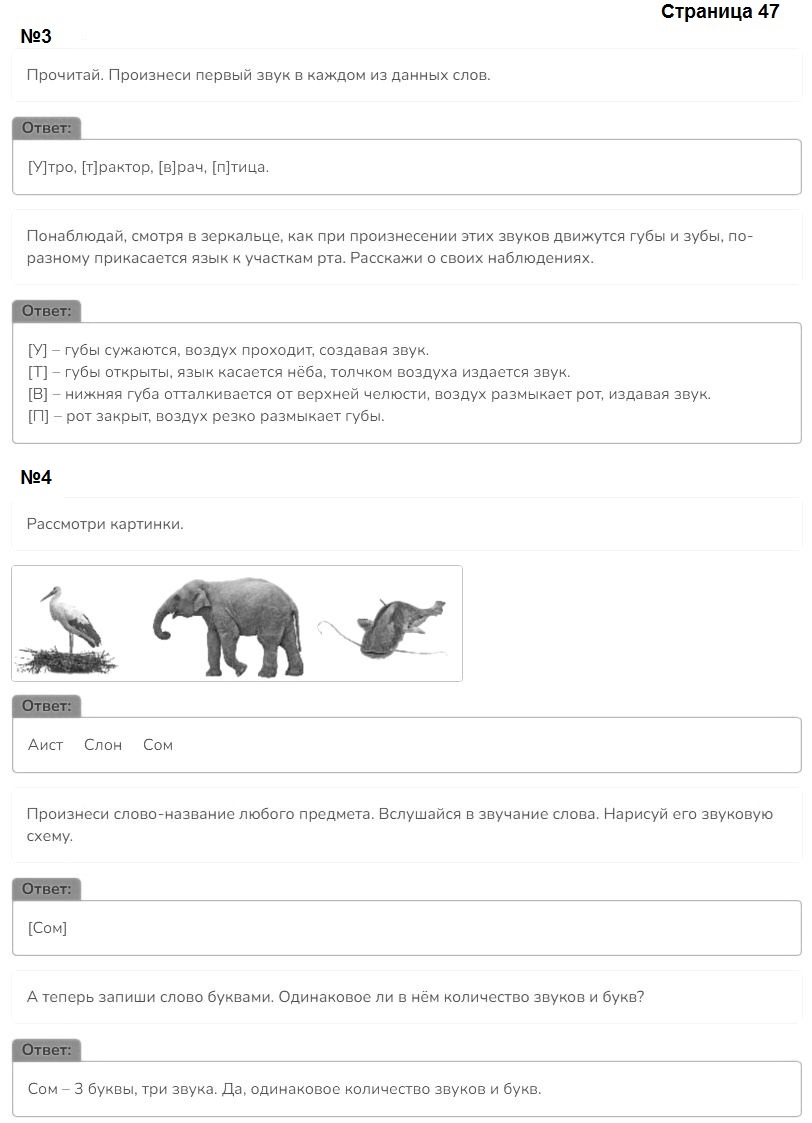Click the catfish picture
This screenshot has height=1123, width=812.
(x=383, y=627)
